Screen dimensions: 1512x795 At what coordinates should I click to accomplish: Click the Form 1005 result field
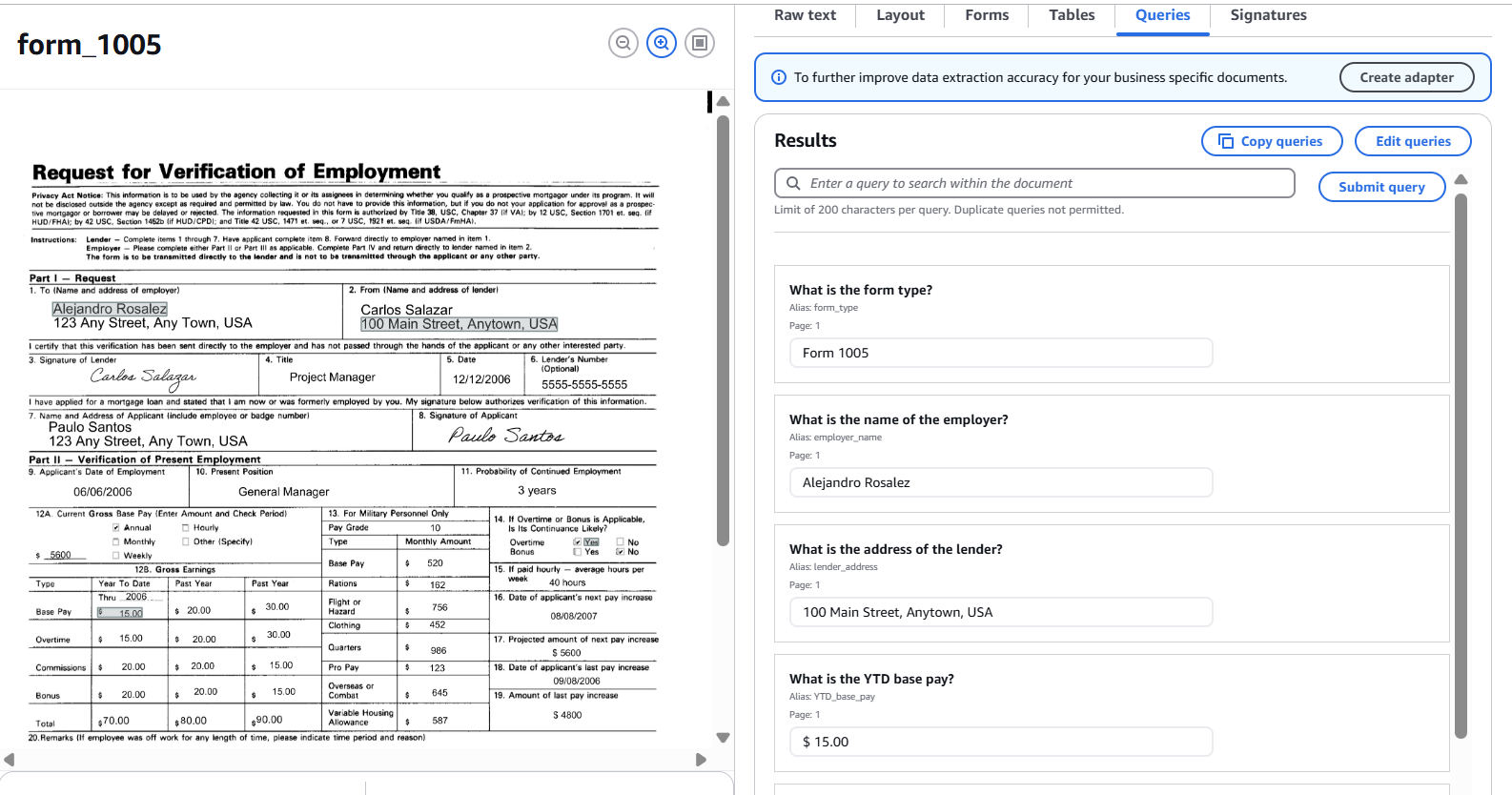[x=1001, y=353]
